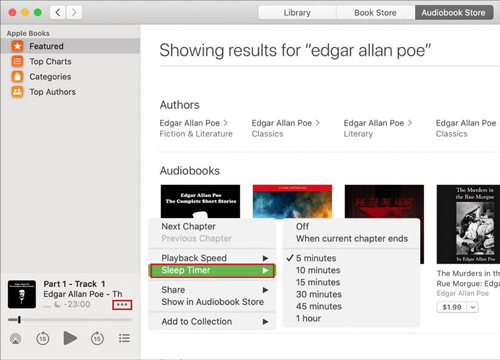Set sleep timer to 30 minutes
Image resolution: width=500 pixels, height=360 pixels.
[351, 294]
